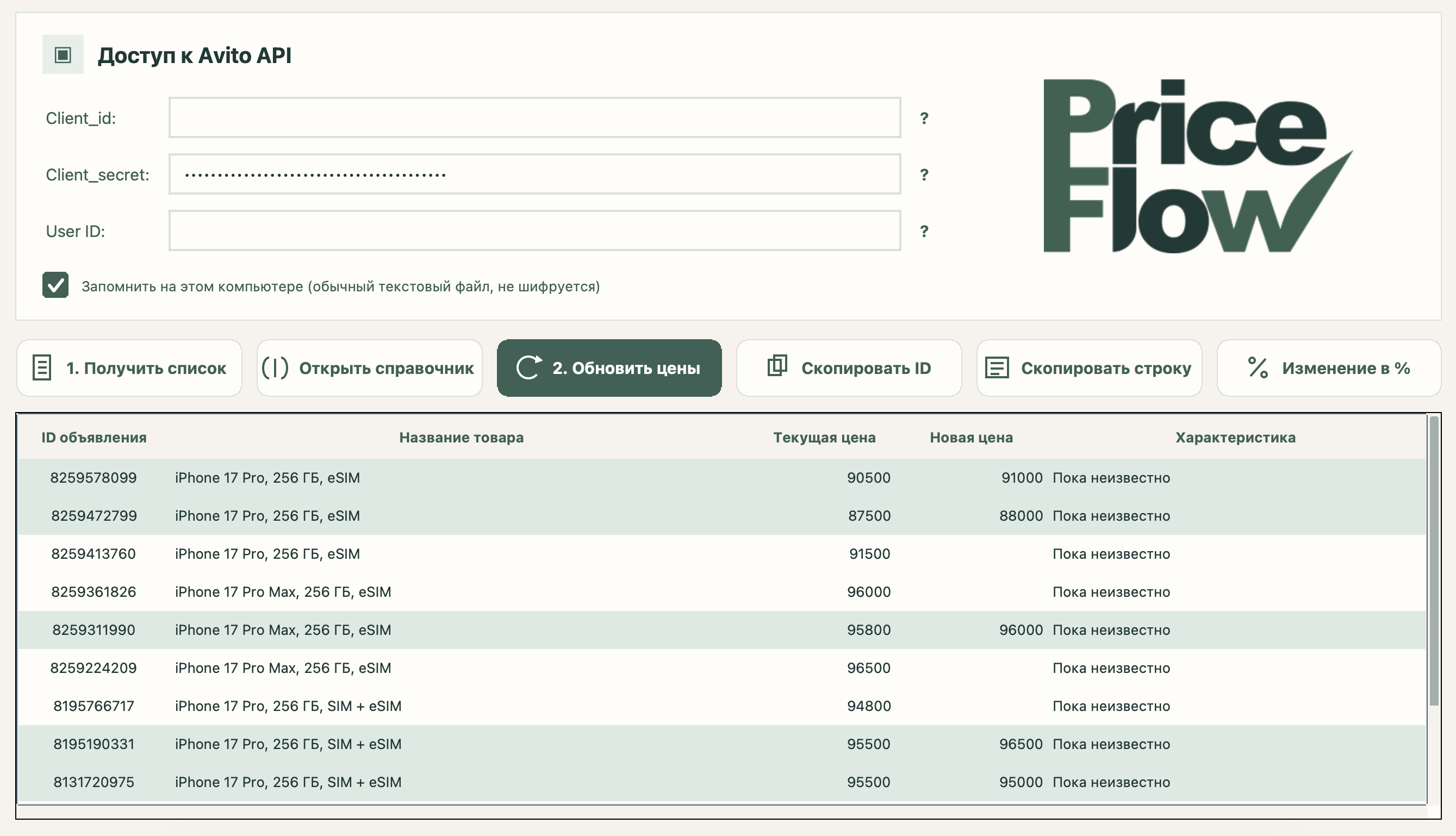
Task: Click the refresh arrow icon on Обновить цены
Action: [529, 367]
